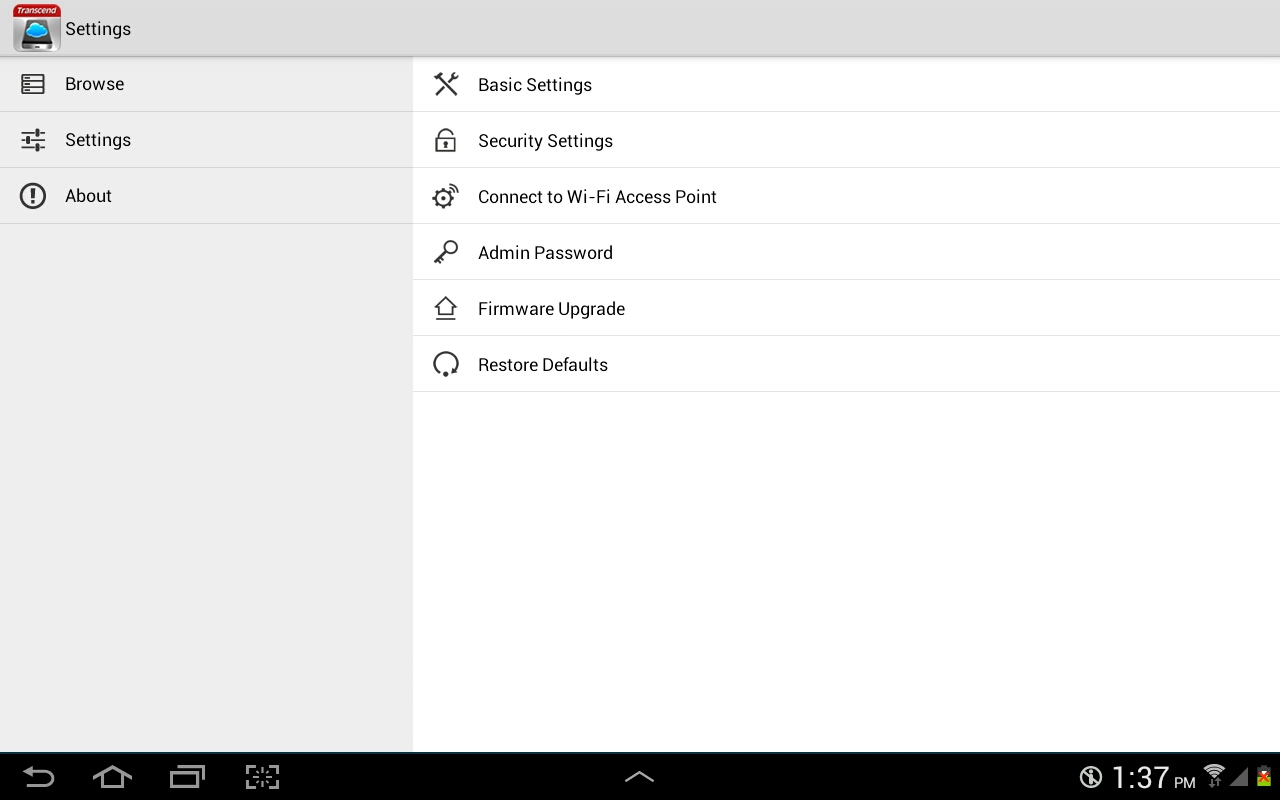This screenshot has width=1280, height=800.
Task: Click the exclamation icon beside About
Action: (33, 195)
